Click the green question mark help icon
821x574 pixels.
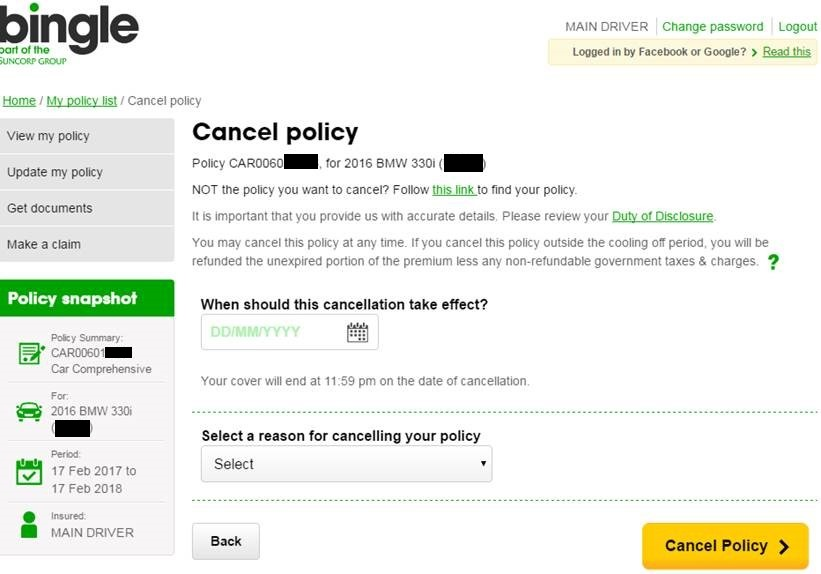tap(773, 262)
